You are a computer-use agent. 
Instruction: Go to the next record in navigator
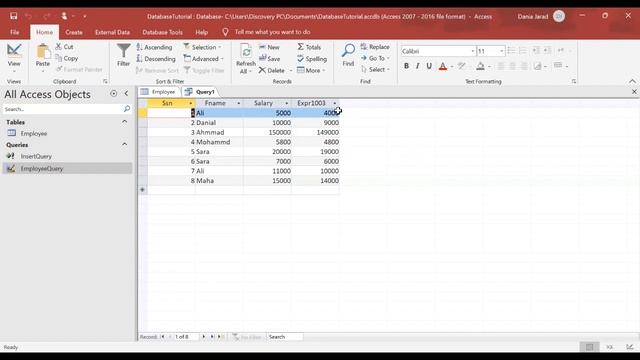point(203,337)
